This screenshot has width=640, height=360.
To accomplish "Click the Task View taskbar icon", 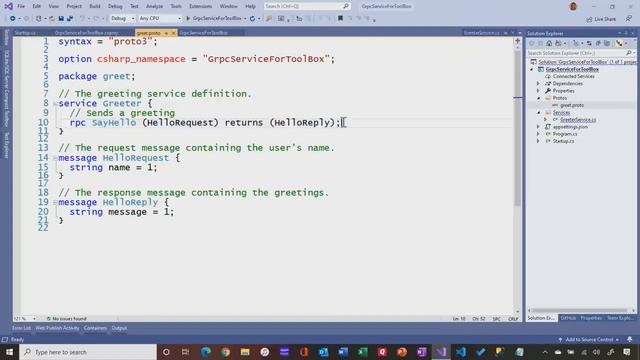I will point(185,352).
